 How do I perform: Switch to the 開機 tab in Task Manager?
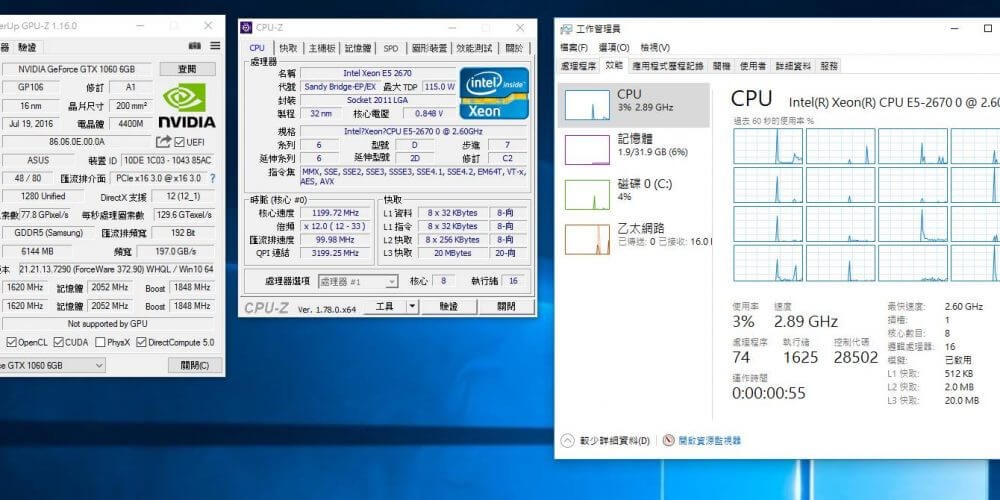pyautogui.click(x=721, y=66)
